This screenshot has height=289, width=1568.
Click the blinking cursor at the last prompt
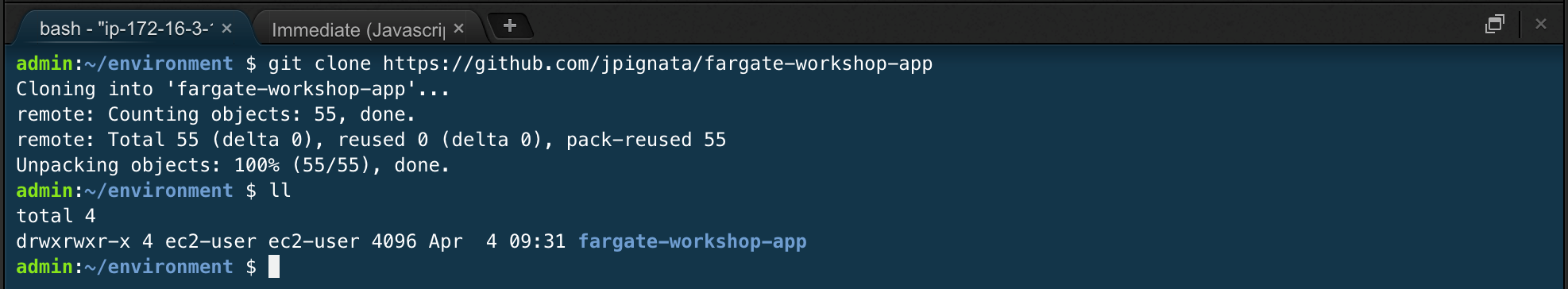click(274, 267)
